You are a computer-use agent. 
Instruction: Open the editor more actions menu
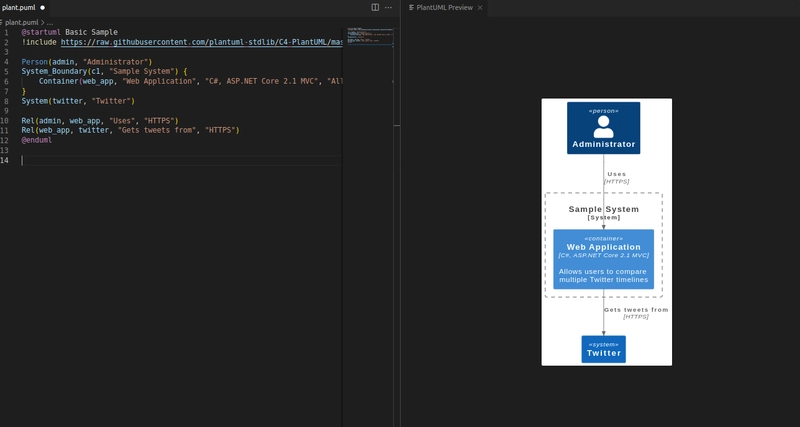point(388,7)
